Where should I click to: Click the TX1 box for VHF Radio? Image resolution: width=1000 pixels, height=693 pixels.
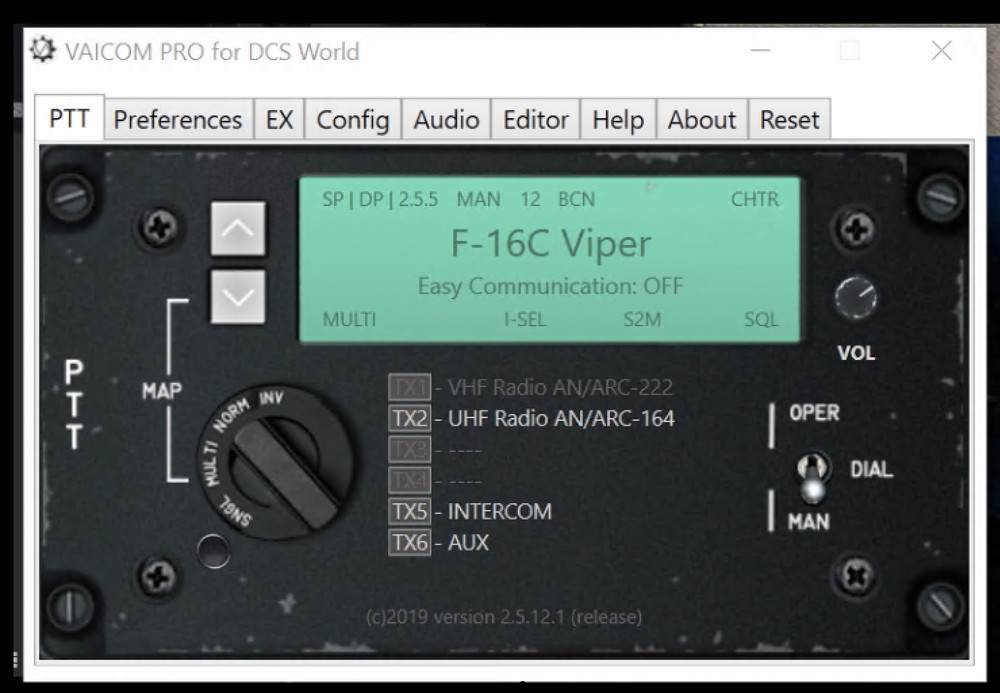[x=409, y=387]
